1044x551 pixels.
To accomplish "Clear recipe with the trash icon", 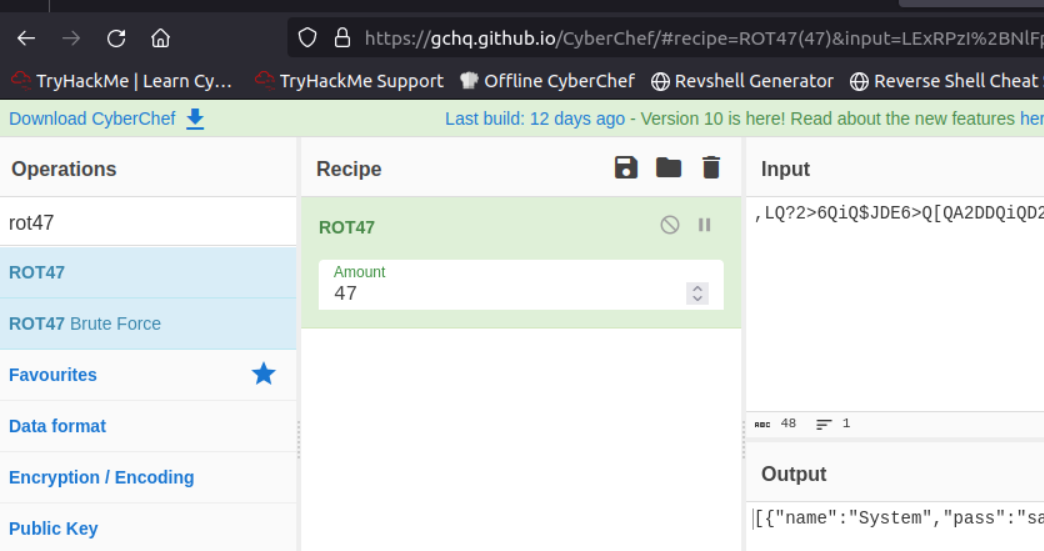I will 711,168.
